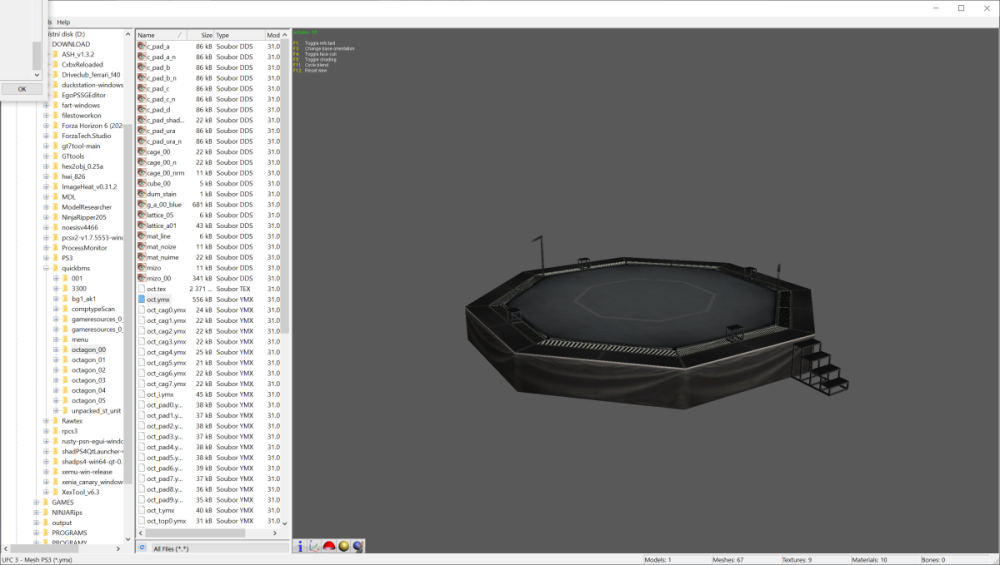Image resolution: width=1000 pixels, height=565 pixels.
Task: Click the yellow sphere material icon
Action: [344, 546]
